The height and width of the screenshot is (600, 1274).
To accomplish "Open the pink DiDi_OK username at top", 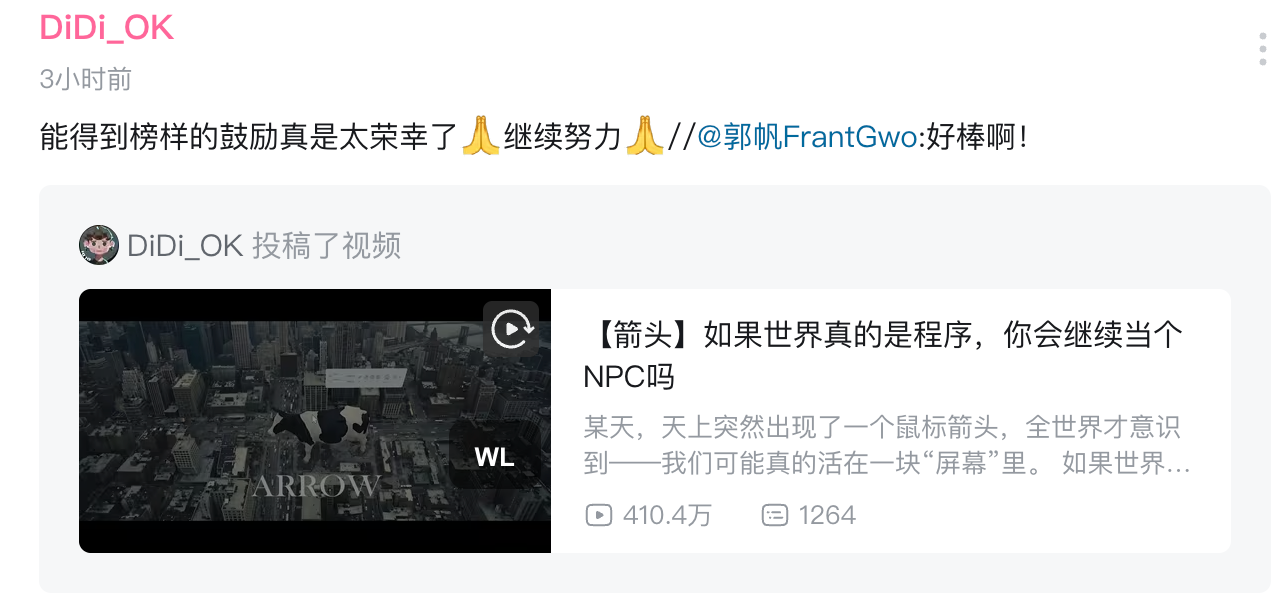I will point(107,28).
